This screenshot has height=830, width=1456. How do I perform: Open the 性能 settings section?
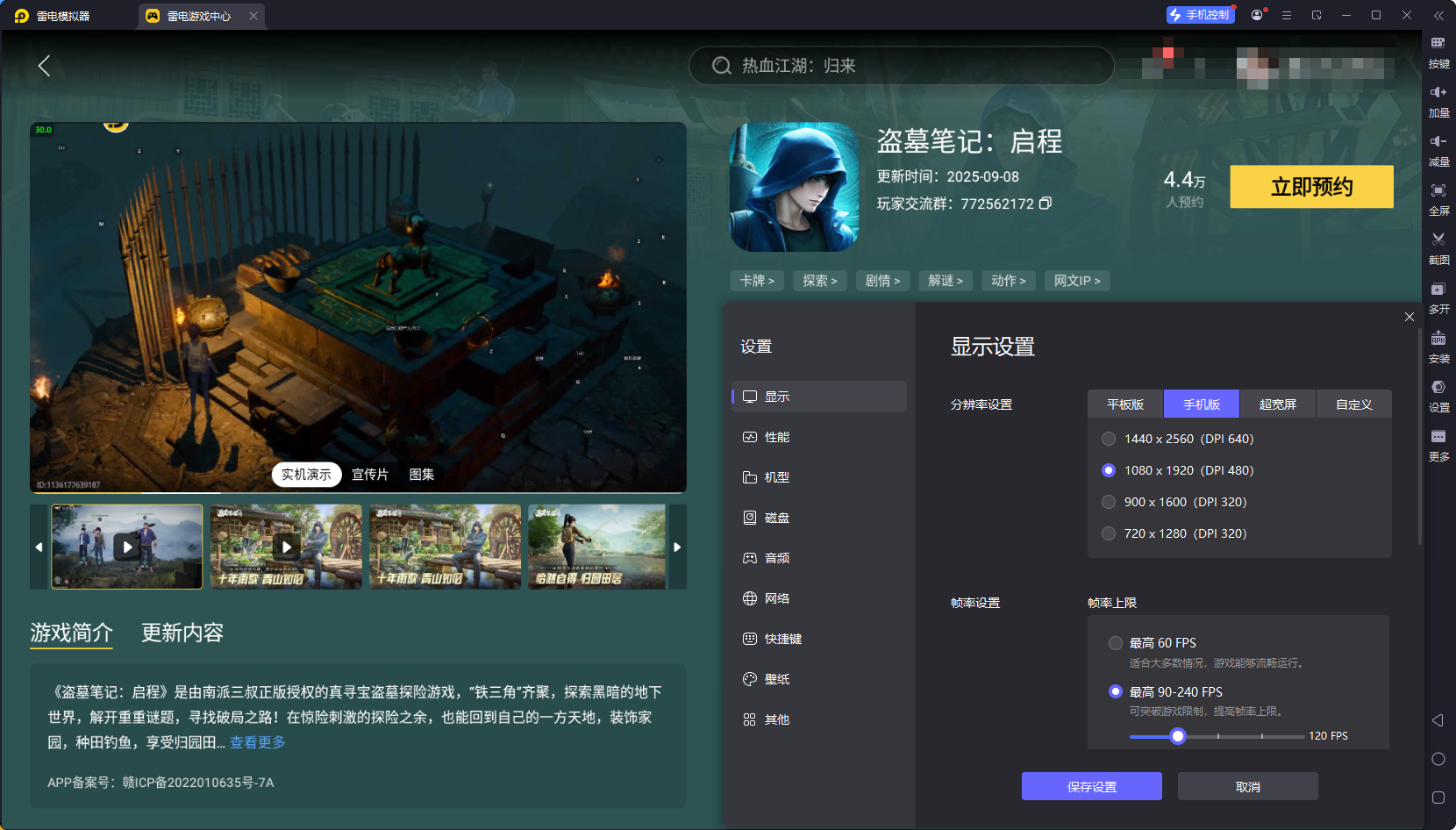point(819,437)
